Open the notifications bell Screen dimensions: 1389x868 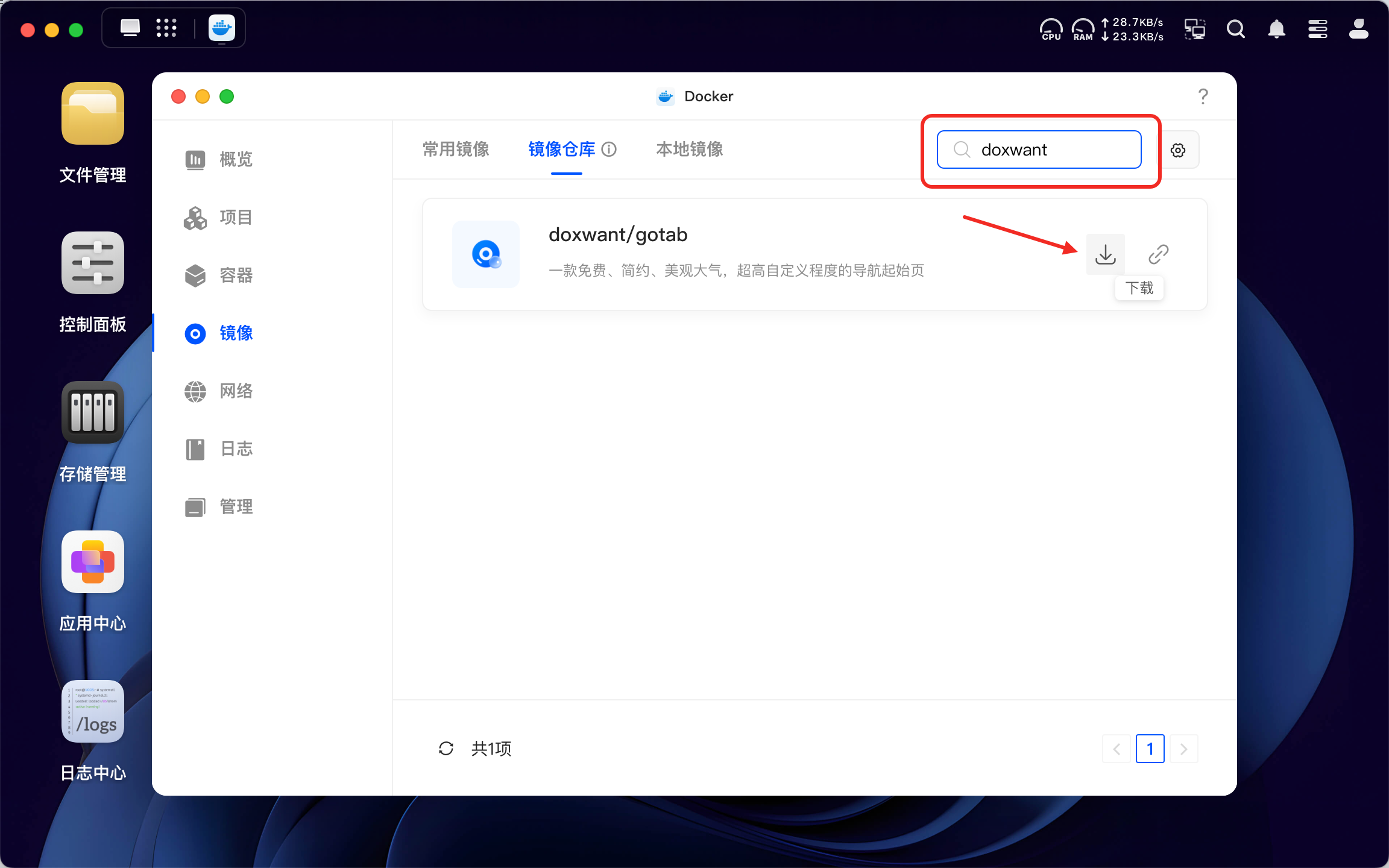(x=1276, y=29)
